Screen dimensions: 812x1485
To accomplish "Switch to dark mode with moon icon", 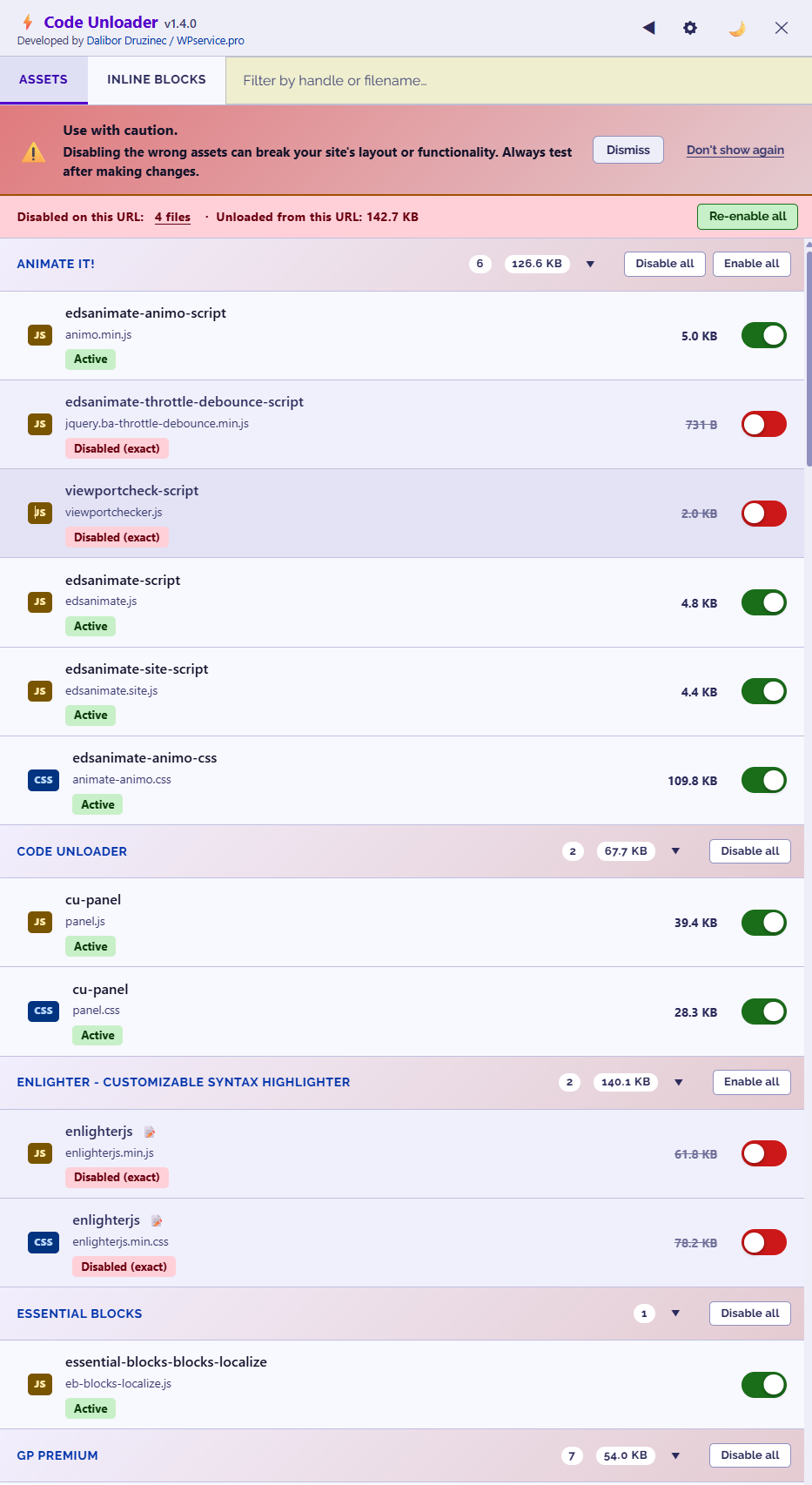I will (x=737, y=29).
